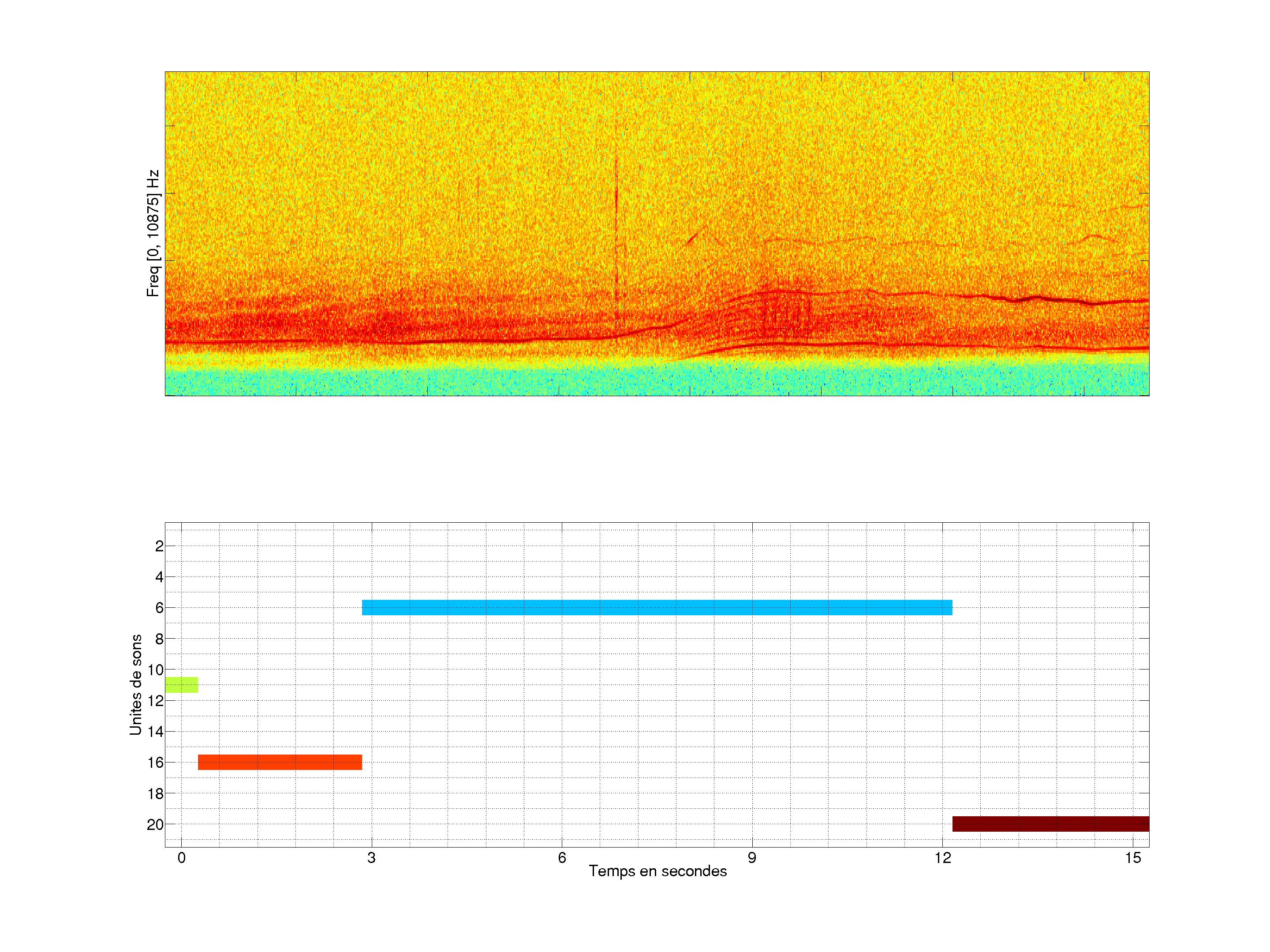This screenshot has height=952, width=1270.
Task: Click y-axis tick label 10
Action: [x=155, y=669]
